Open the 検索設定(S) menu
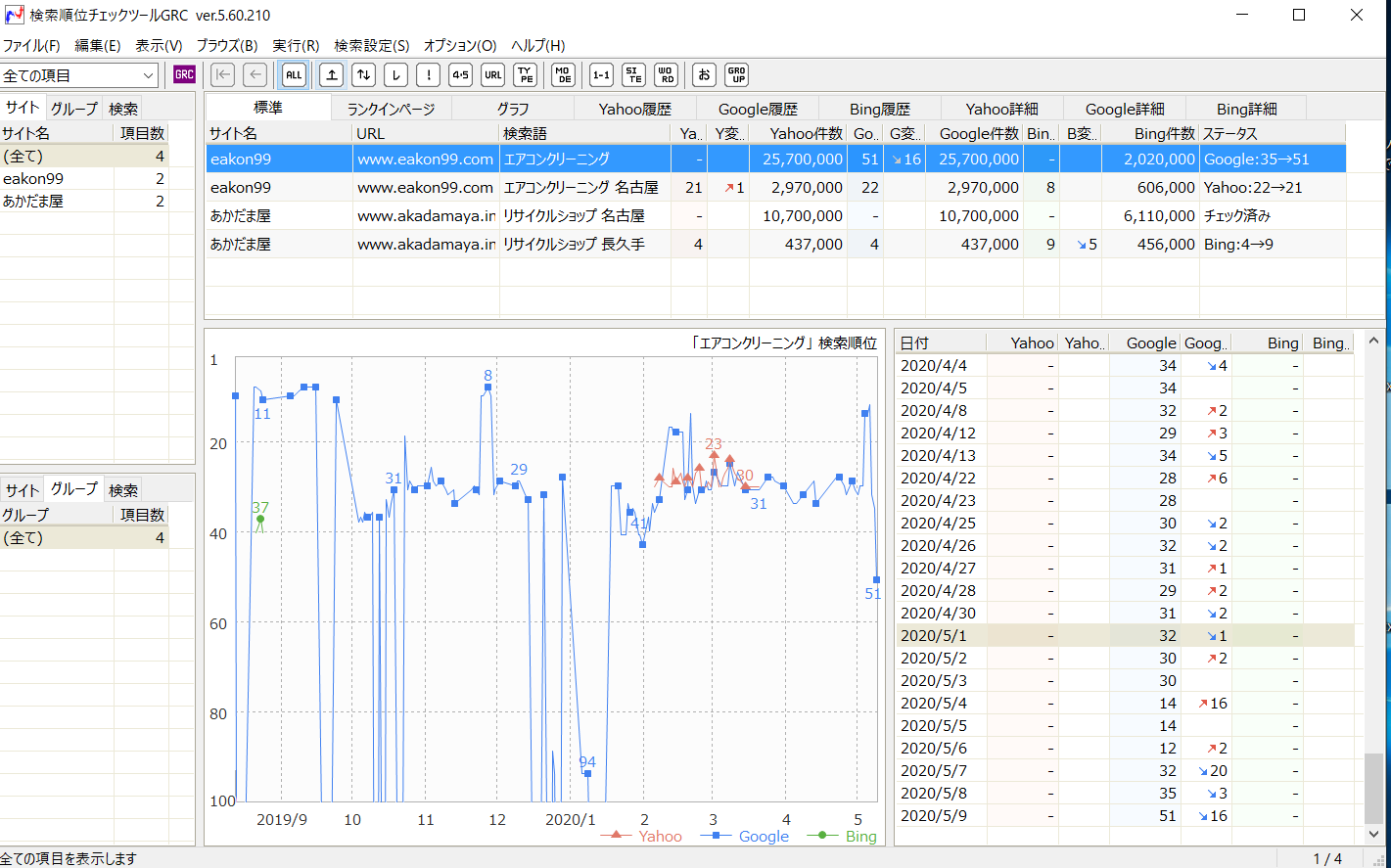Viewport: 1391px width, 868px height. pos(371,45)
